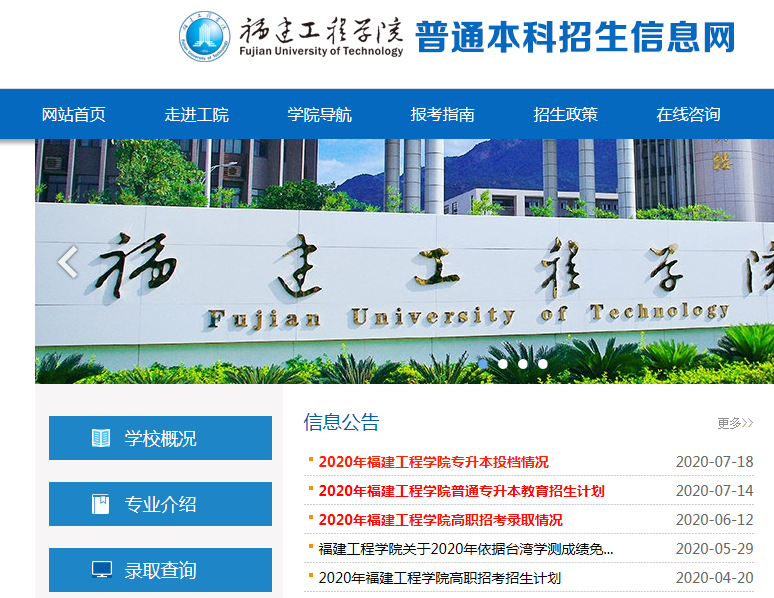Select the second carousel dot indicator

click(503, 364)
